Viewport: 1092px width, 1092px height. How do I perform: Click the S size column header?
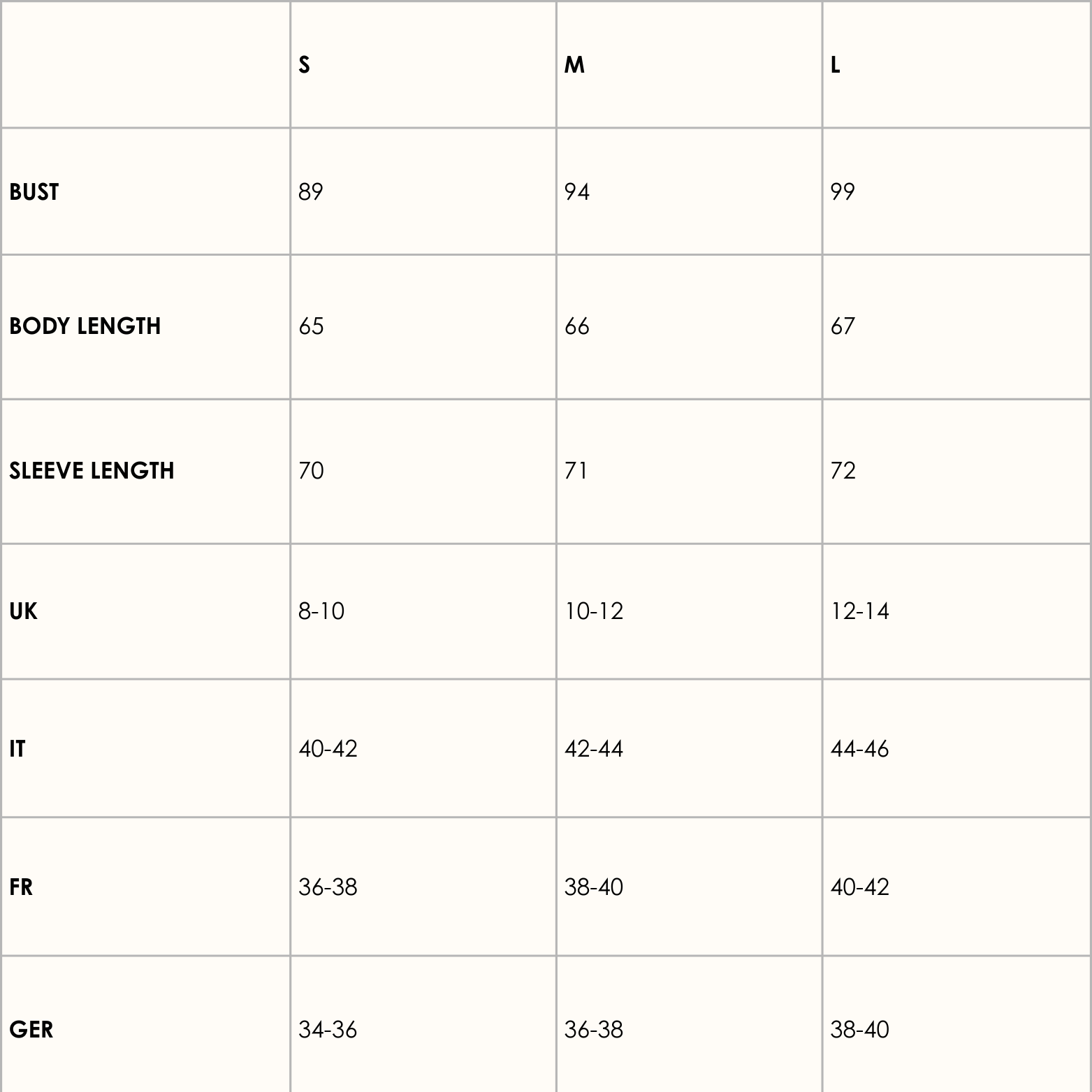(x=304, y=65)
